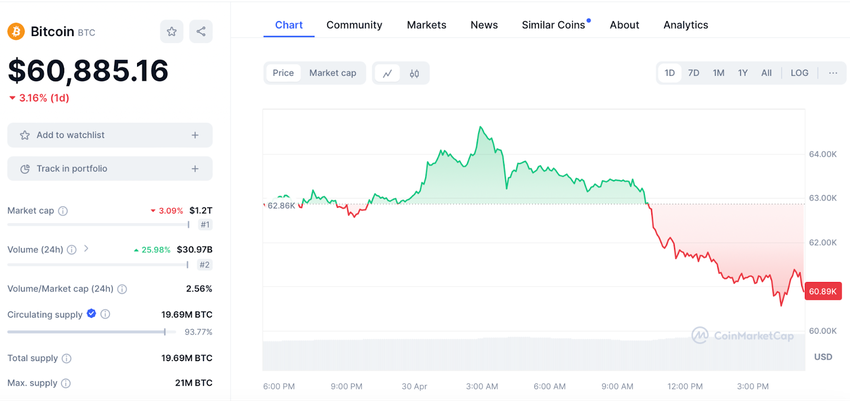Open the chart more options ellipsis
Viewport: 850px width, 401px height.
click(833, 73)
